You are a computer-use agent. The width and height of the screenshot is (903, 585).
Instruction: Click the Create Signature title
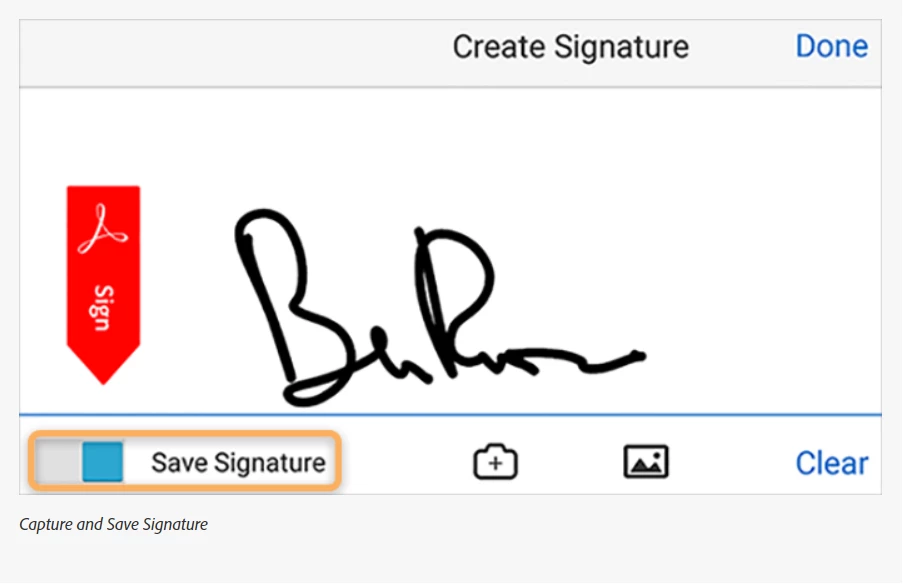[x=570, y=47]
